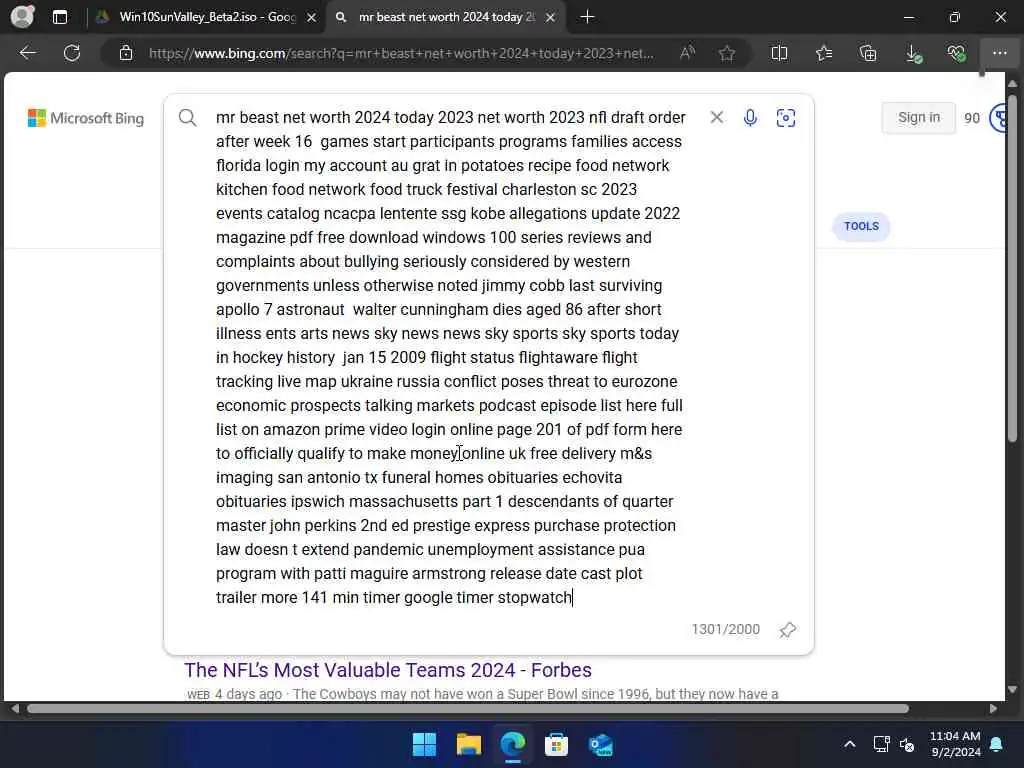Open Browser essentials heart icon
The image size is (1024, 768).
click(x=956, y=53)
